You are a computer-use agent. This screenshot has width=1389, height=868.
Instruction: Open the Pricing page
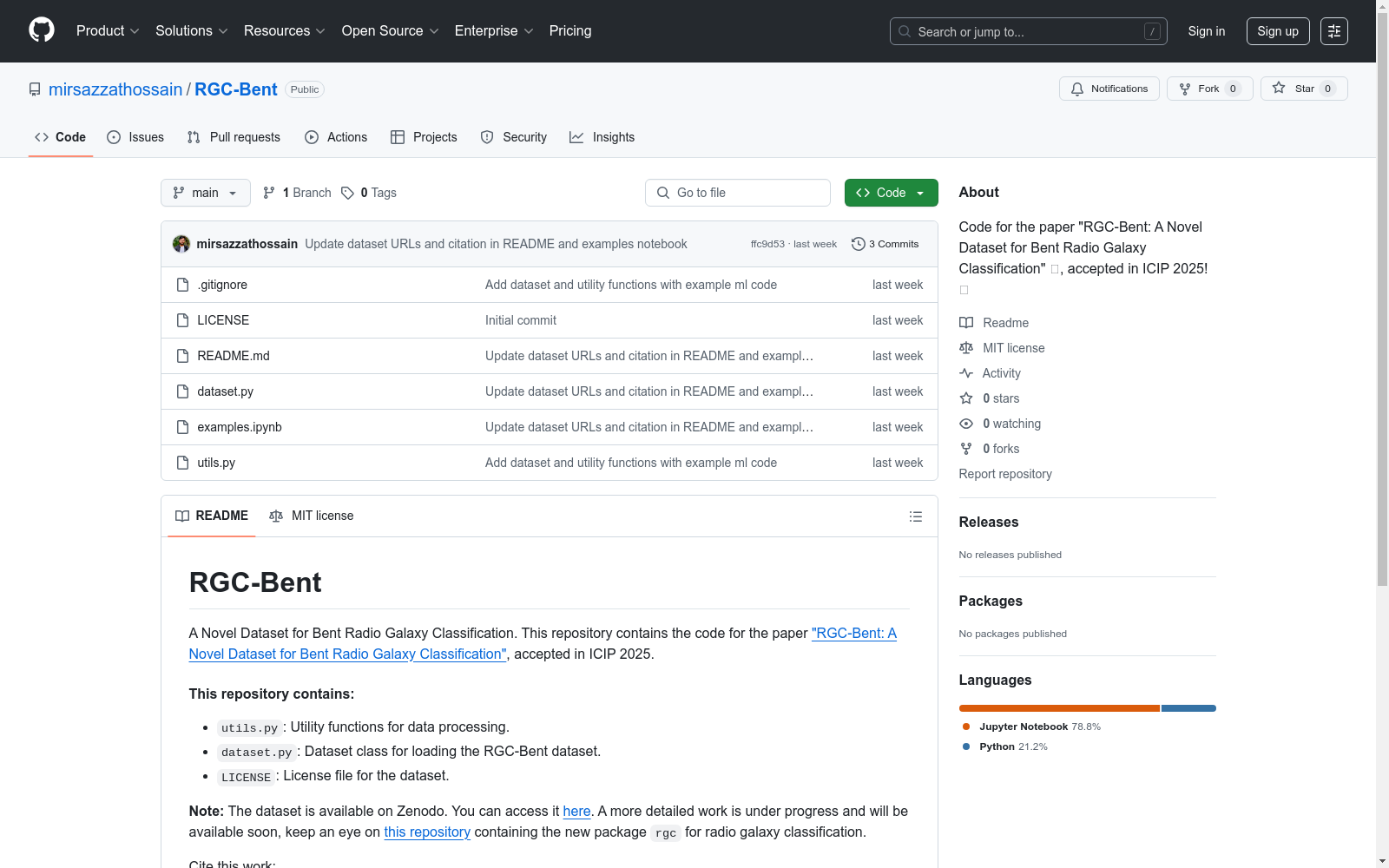coord(570,31)
